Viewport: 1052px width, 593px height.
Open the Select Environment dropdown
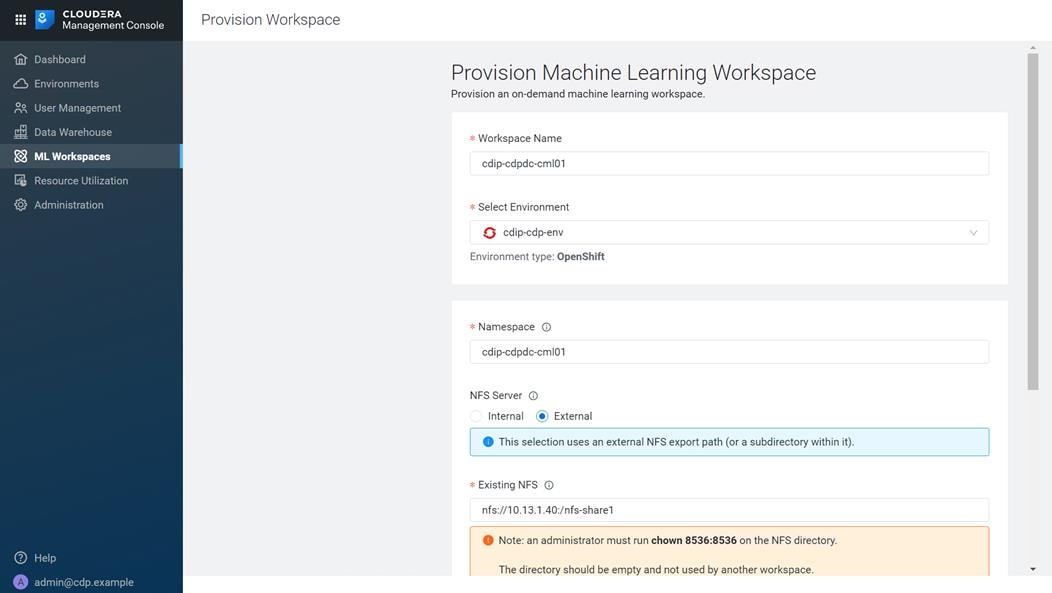click(729, 232)
